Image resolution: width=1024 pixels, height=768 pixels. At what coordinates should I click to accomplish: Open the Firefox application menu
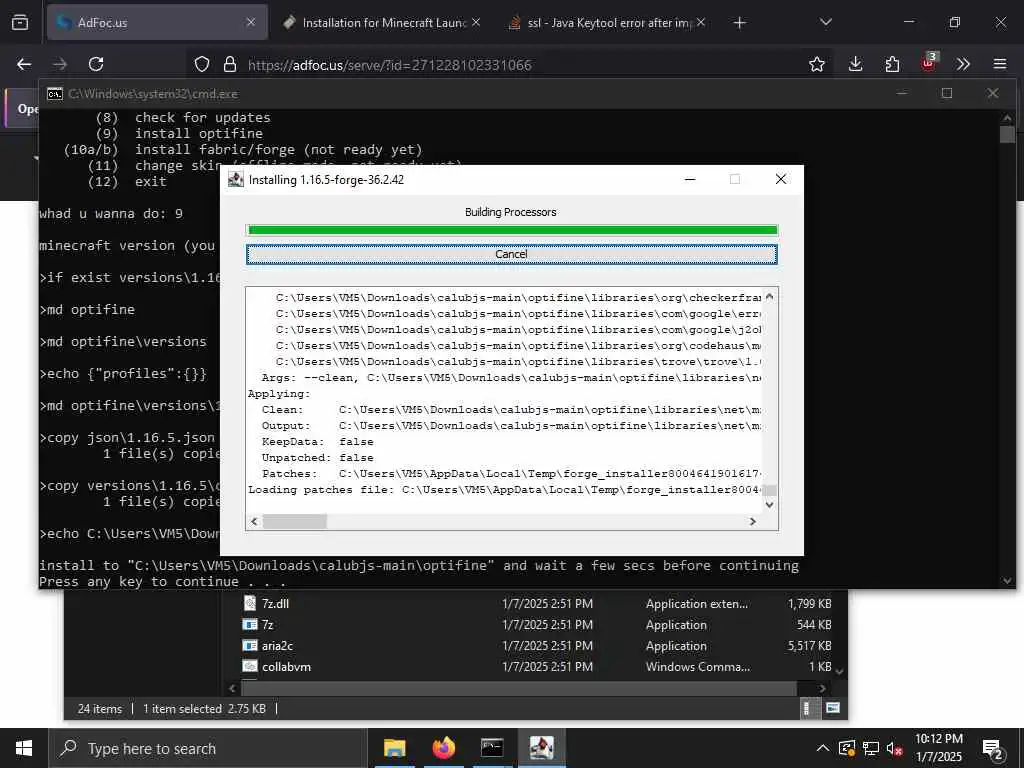pos(1000,64)
